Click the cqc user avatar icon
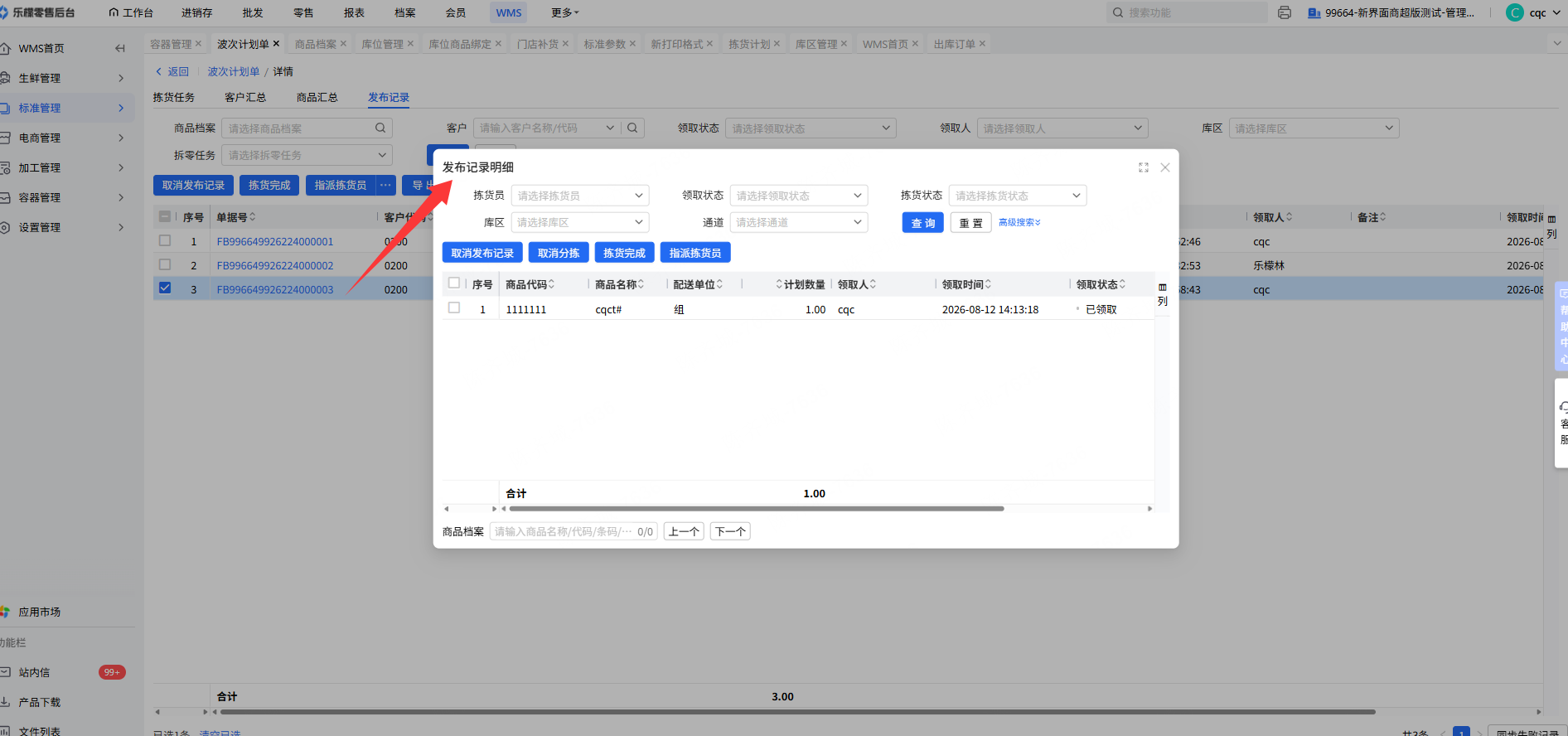Screen dimensions: 1568x736 click(x=1515, y=12)
